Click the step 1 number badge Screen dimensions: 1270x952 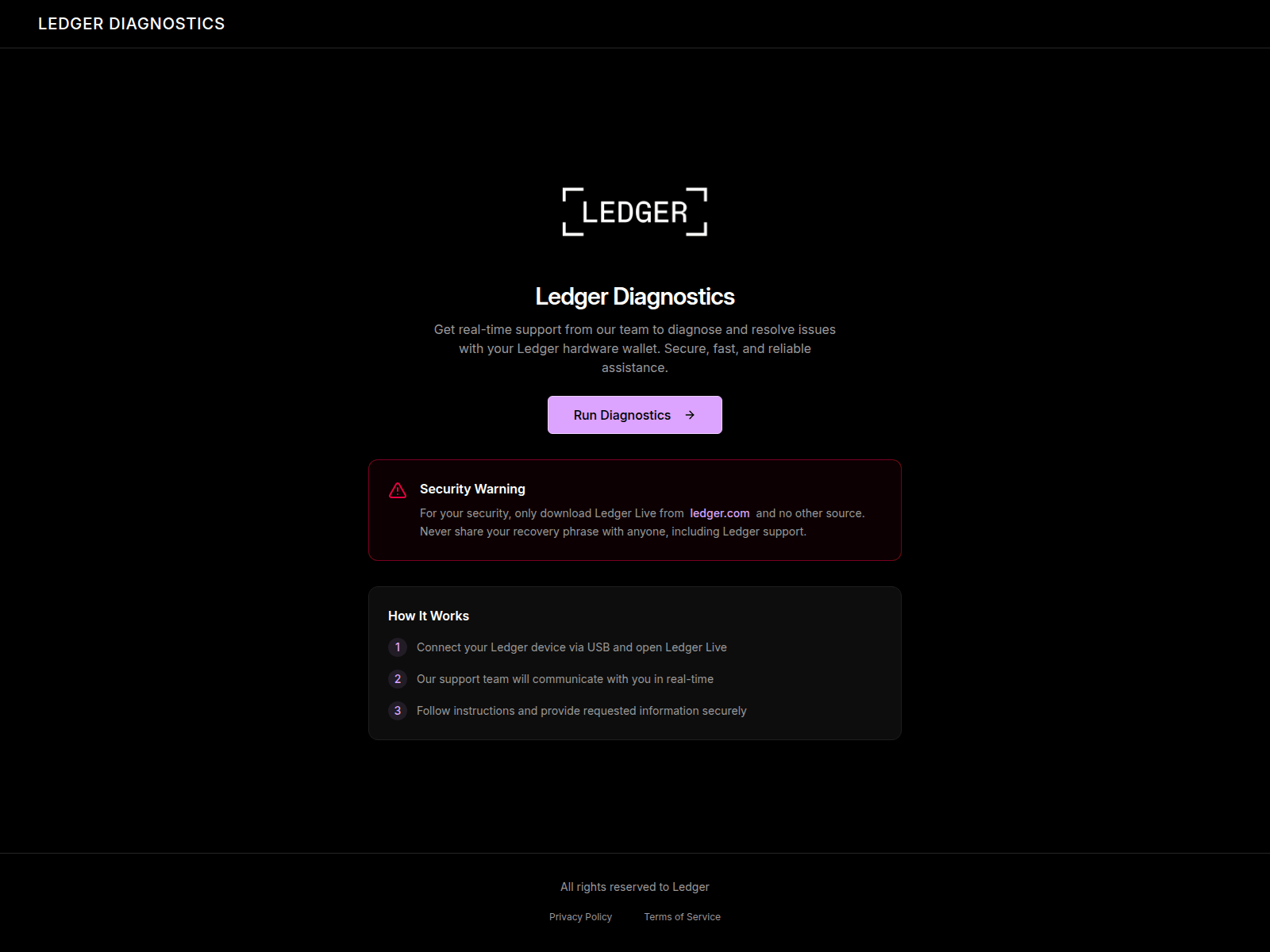[398, 647]
